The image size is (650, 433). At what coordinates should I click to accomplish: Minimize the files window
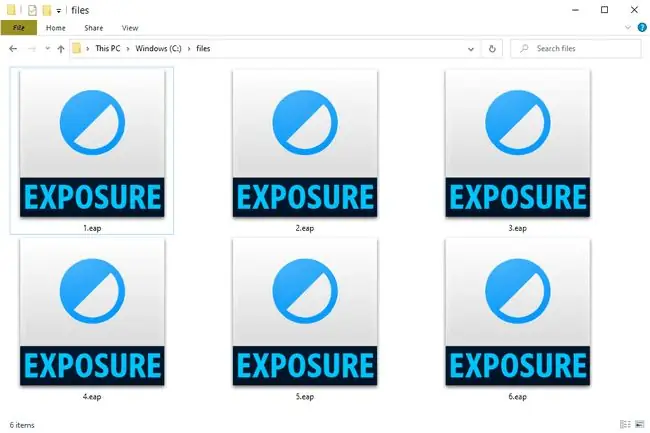(x=575, y=10)
